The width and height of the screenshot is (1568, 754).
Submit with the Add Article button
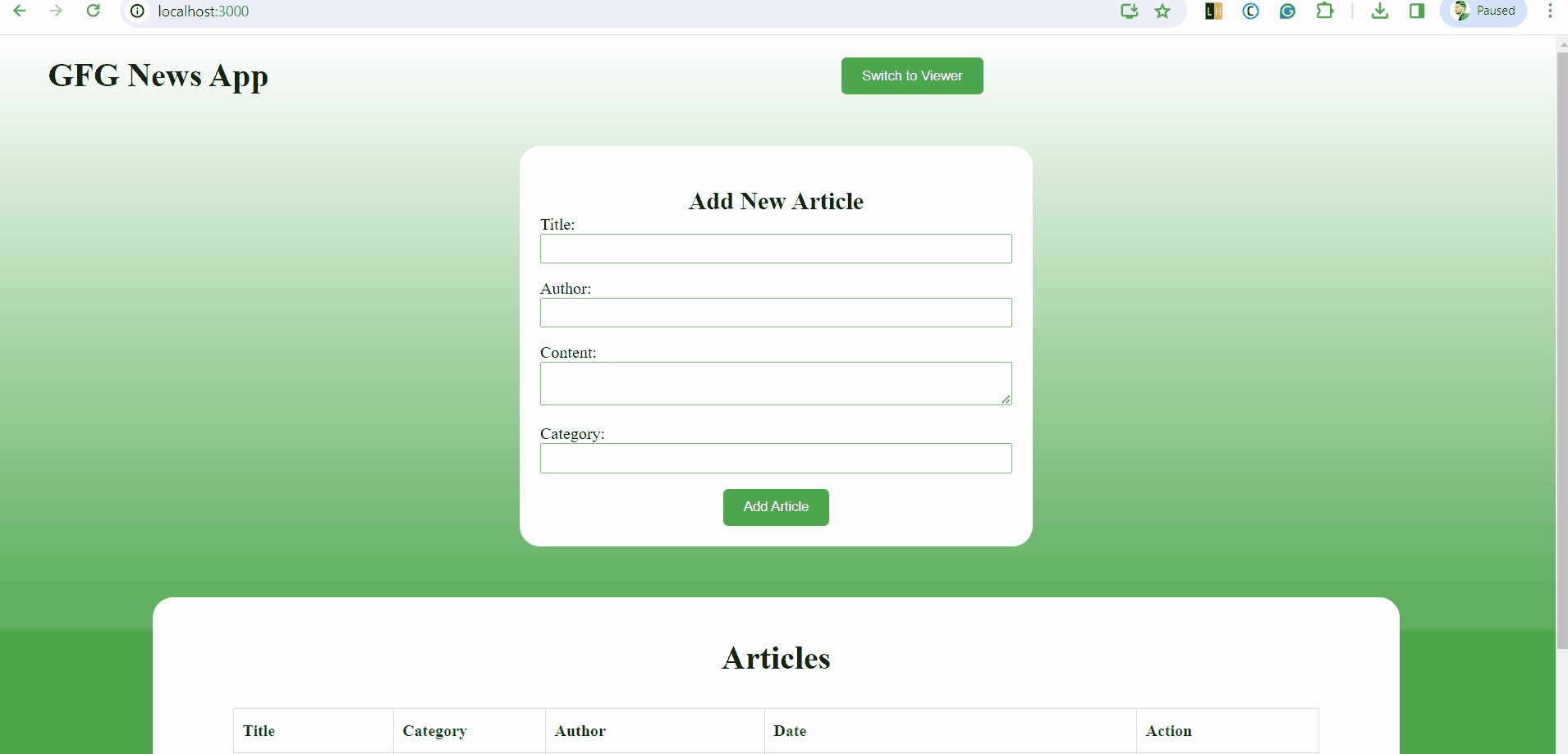tap(776, 507)
